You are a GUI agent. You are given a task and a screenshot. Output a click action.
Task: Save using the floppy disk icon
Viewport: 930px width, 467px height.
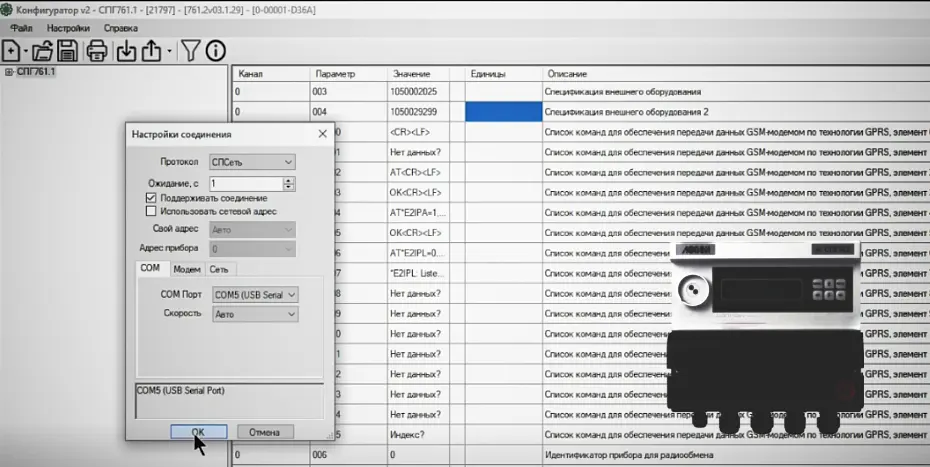[66, 51]
